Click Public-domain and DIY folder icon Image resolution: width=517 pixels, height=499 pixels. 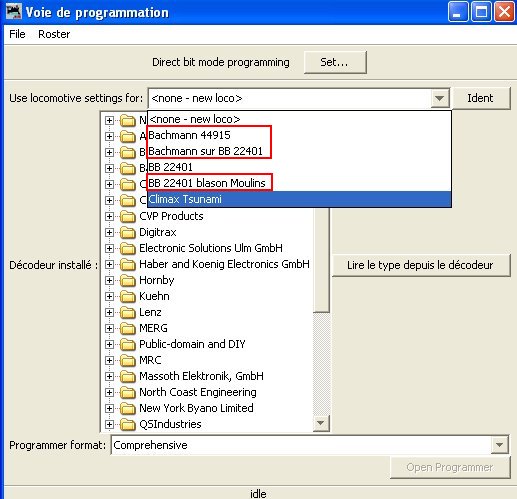click(x=128, y=345)
